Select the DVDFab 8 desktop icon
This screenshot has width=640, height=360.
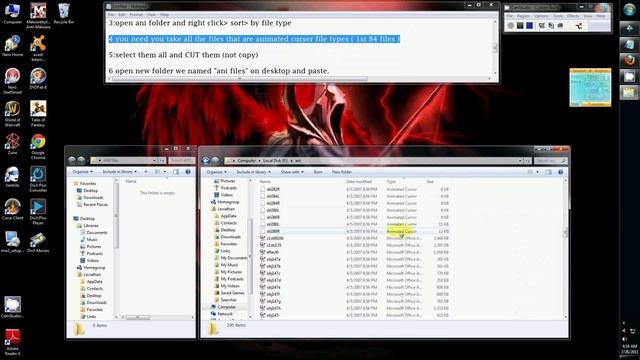[38, 79]
